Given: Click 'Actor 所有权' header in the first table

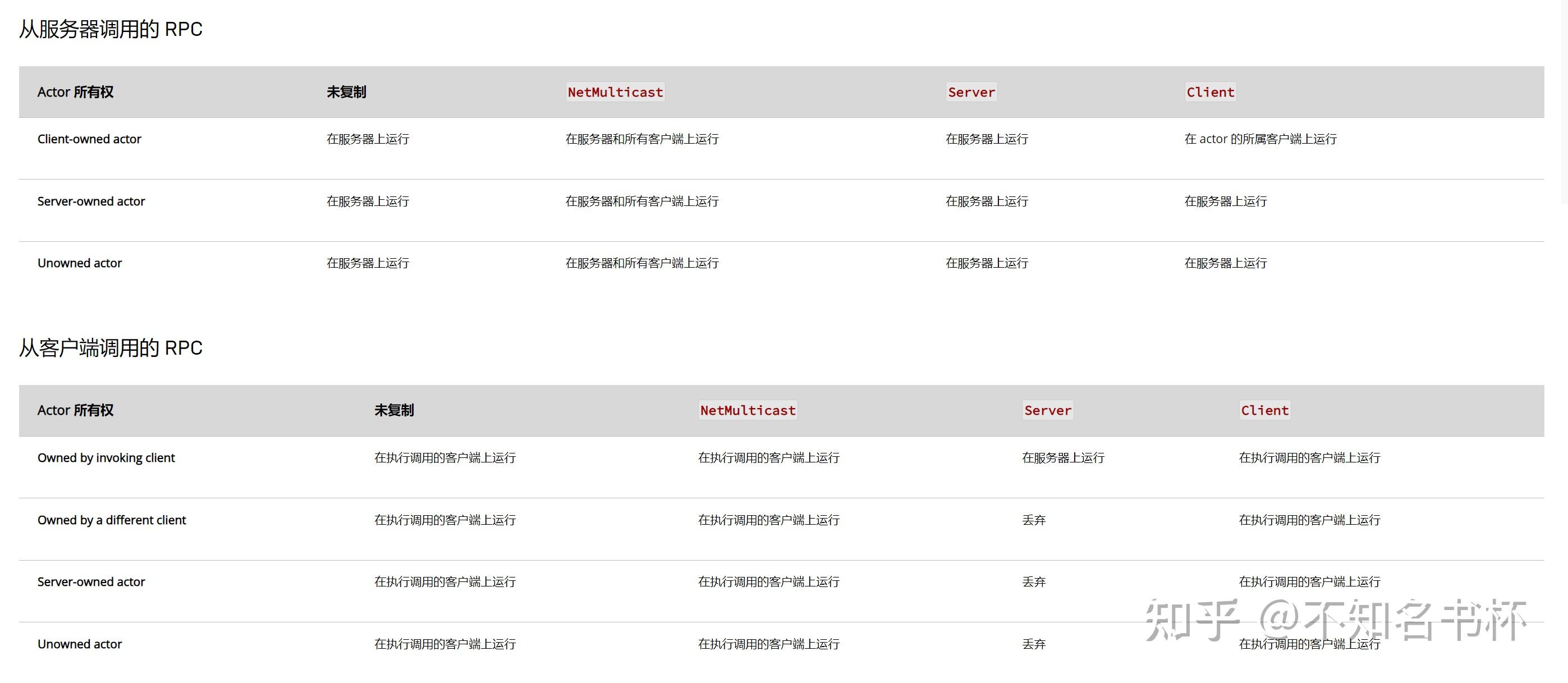Looking at the screenshot, I should coord(75,92).
